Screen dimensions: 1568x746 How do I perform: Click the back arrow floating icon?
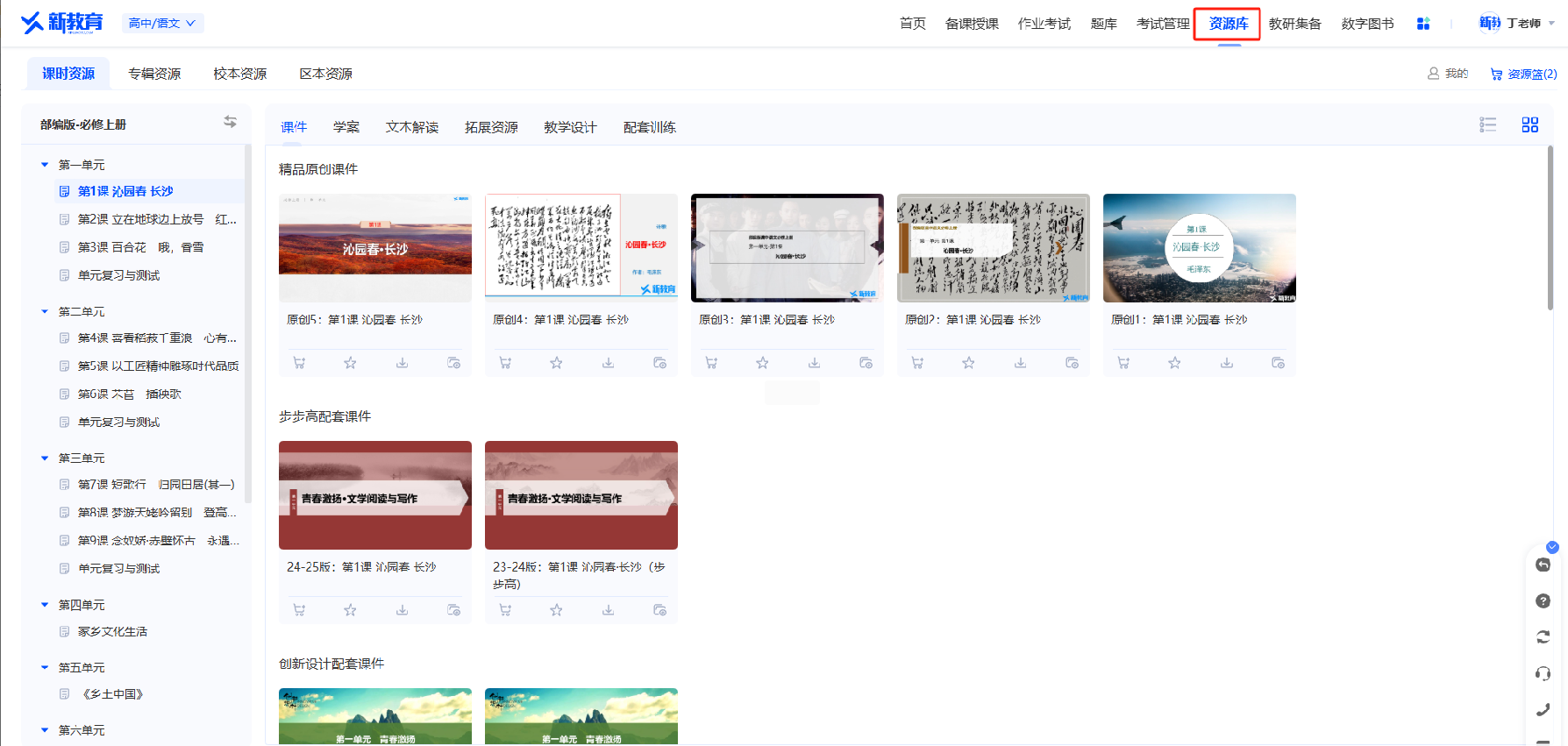(x=1543, y=565)
